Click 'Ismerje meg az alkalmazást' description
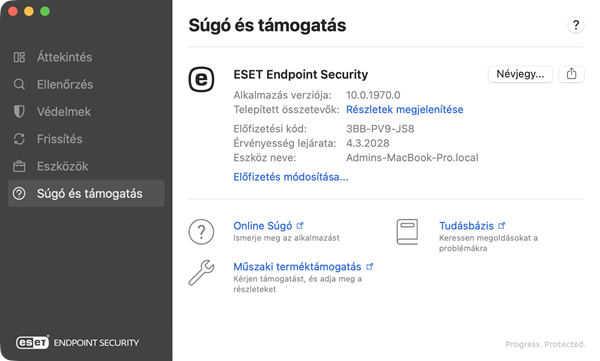 click(x=286, y=238)
